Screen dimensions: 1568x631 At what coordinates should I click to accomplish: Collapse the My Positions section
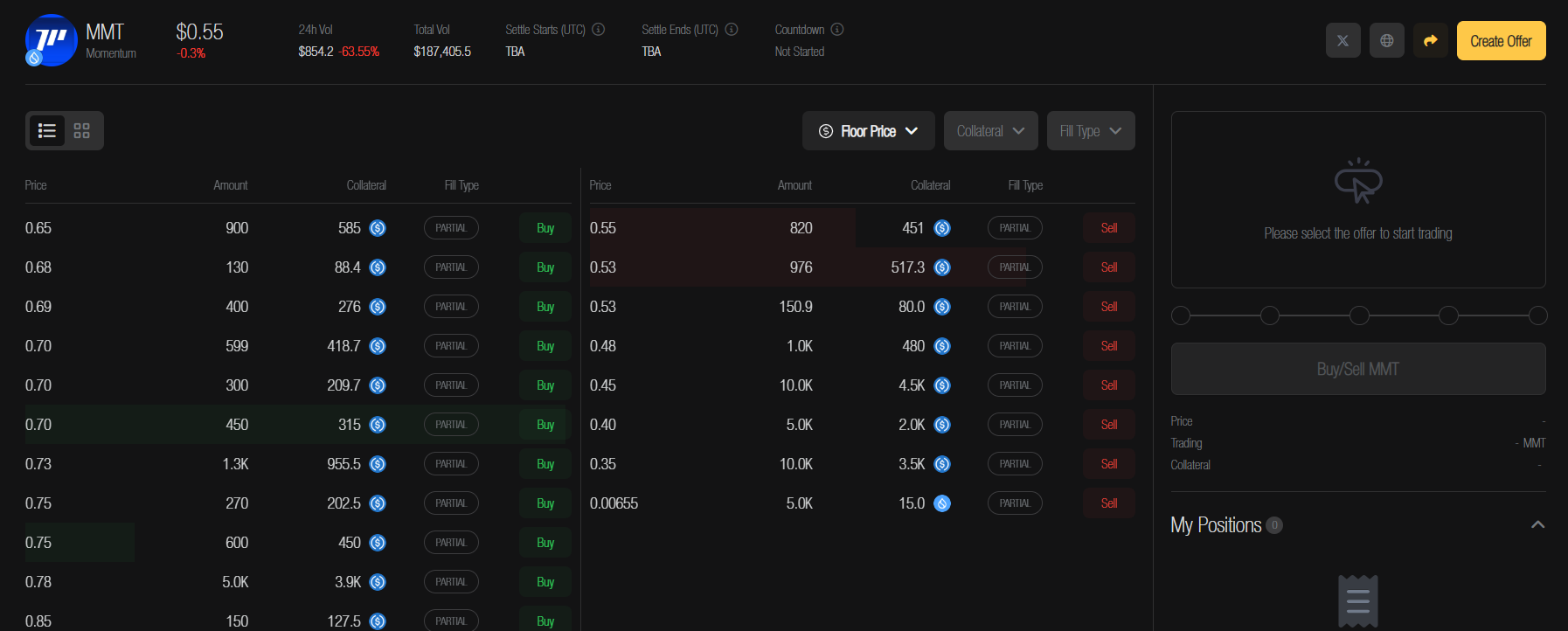pyautogui.click(x=1538, y=524)
